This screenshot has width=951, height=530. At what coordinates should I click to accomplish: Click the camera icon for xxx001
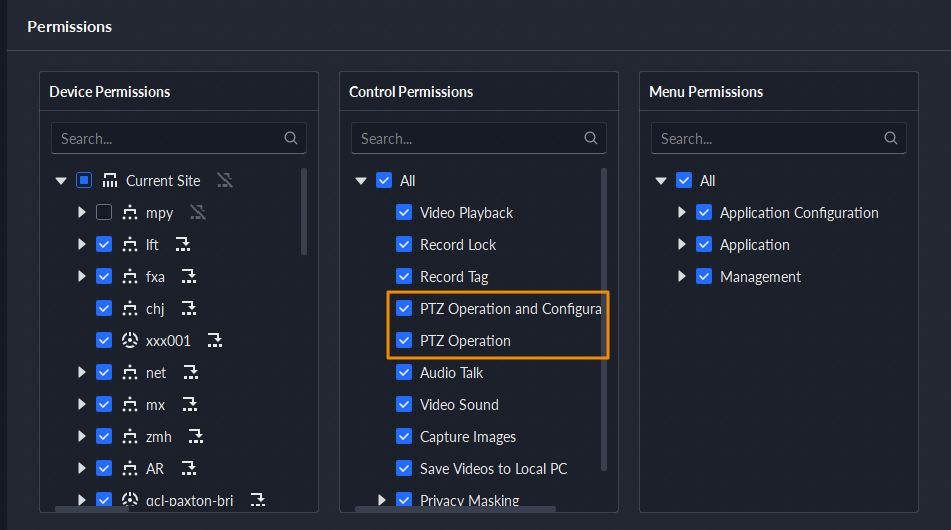(129, 341)
